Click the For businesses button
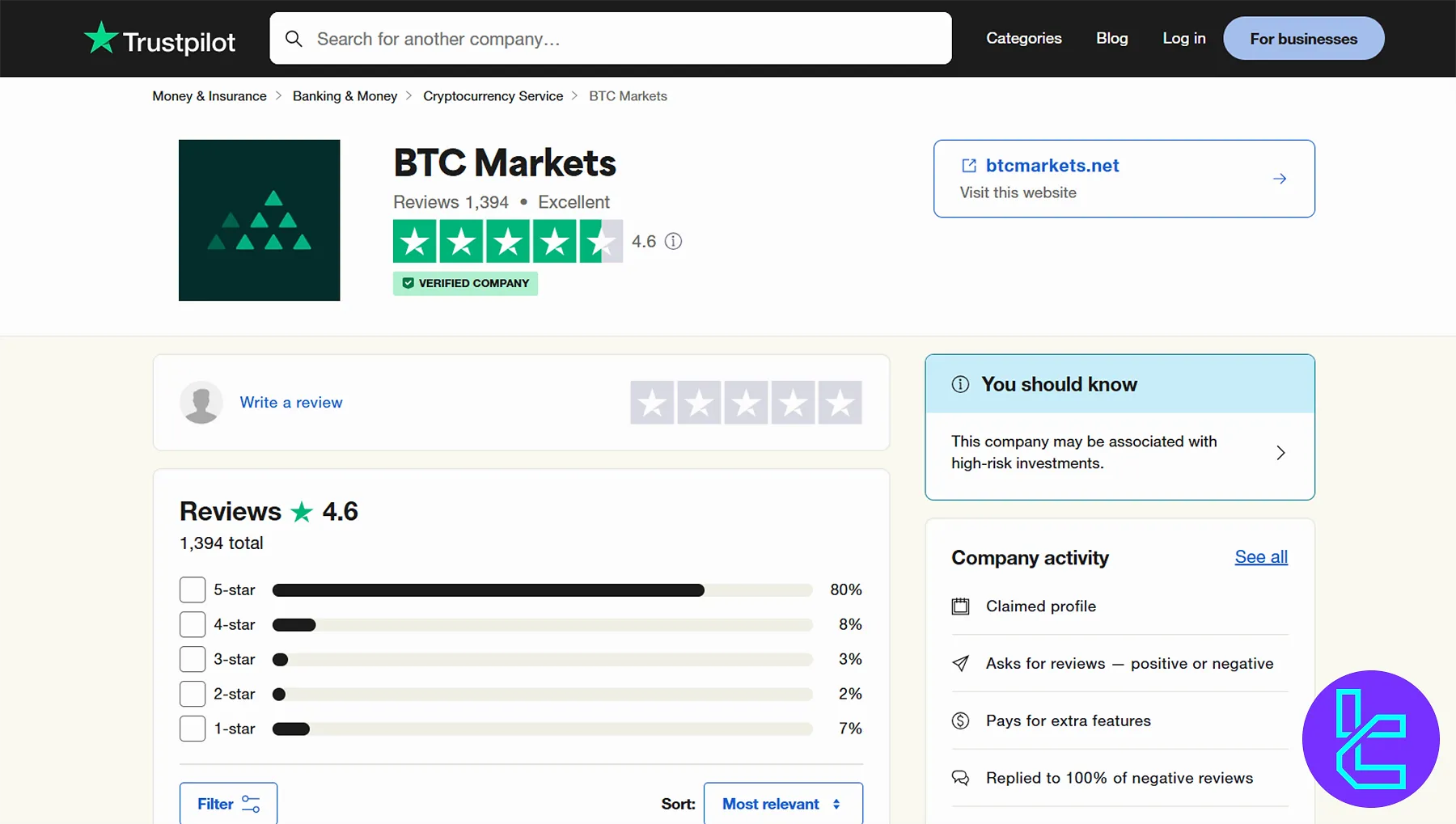Viewport: 1456px width, 824px height. (x=1303, y=38)
